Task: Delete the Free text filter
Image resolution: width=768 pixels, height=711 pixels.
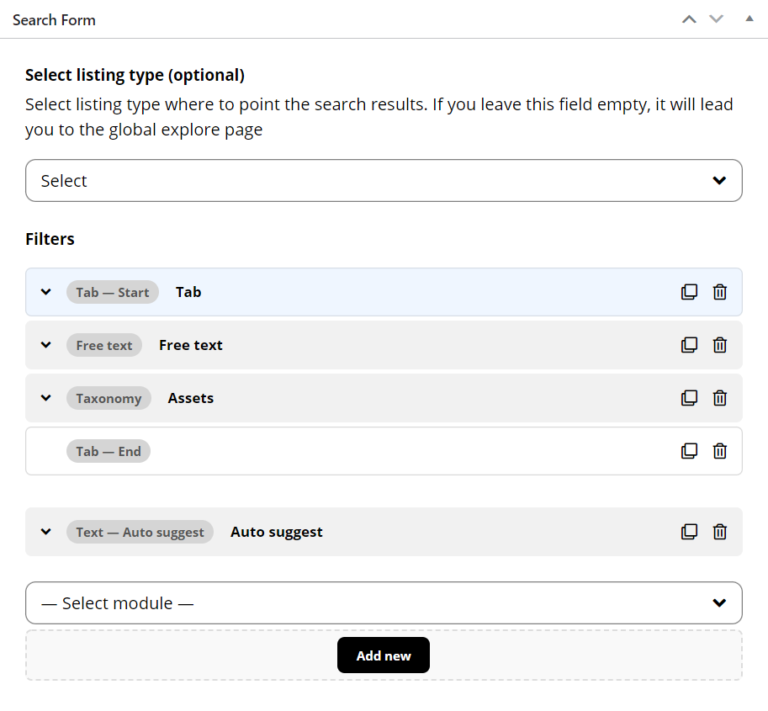Action: point(719,345)
